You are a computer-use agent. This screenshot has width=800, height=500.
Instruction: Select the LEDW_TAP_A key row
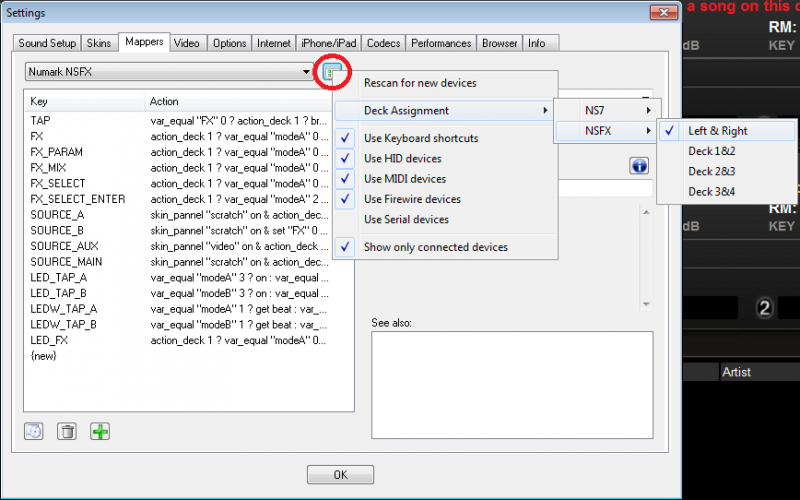tap(189, 309)
